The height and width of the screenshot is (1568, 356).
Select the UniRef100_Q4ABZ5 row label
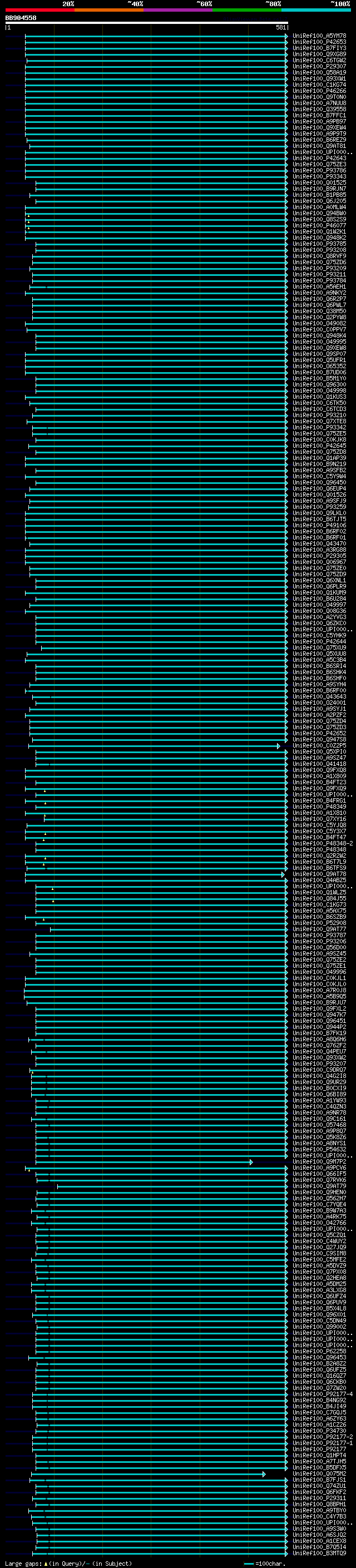pyautogui.click(x=319, y=880)
